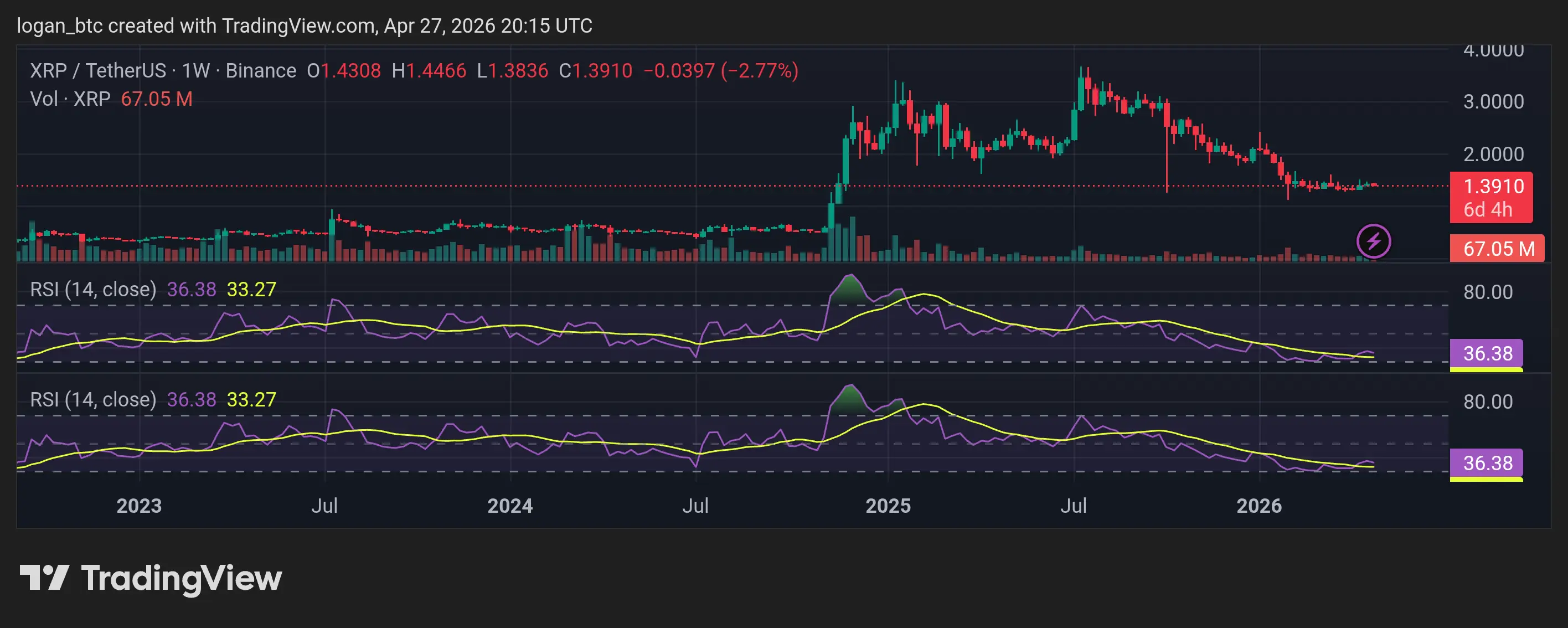Click the purple lightning bolt icon

(x=1373, y=241)
